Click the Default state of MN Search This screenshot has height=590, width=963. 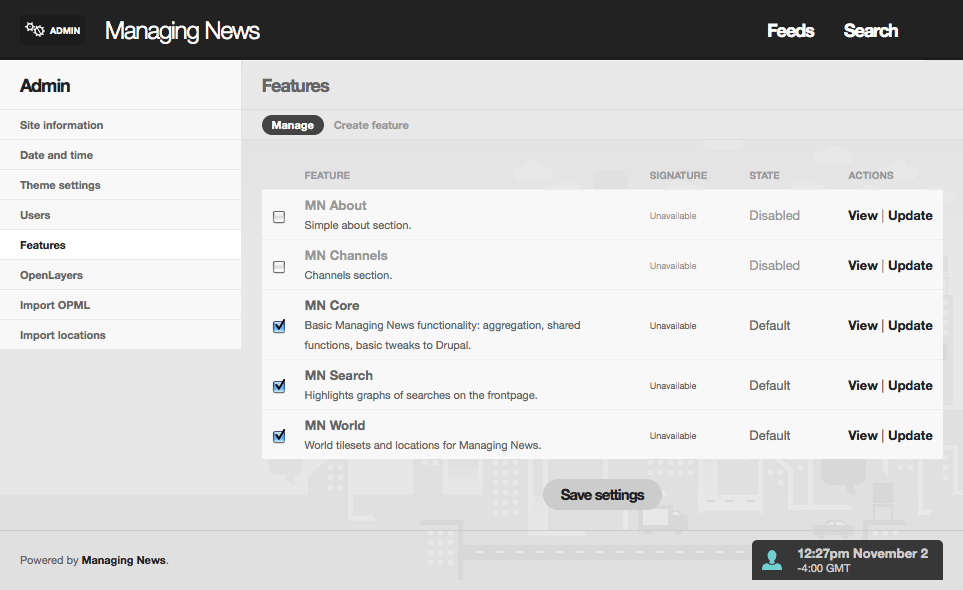(x=770, y=386)
